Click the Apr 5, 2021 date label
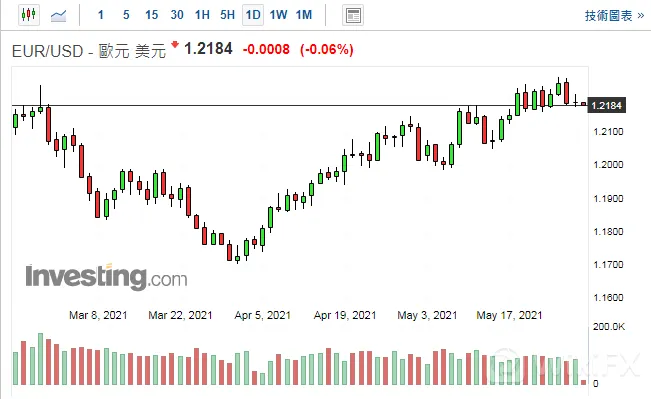The width and height of the screenshot is (651, 399). [x=262, y=315]
